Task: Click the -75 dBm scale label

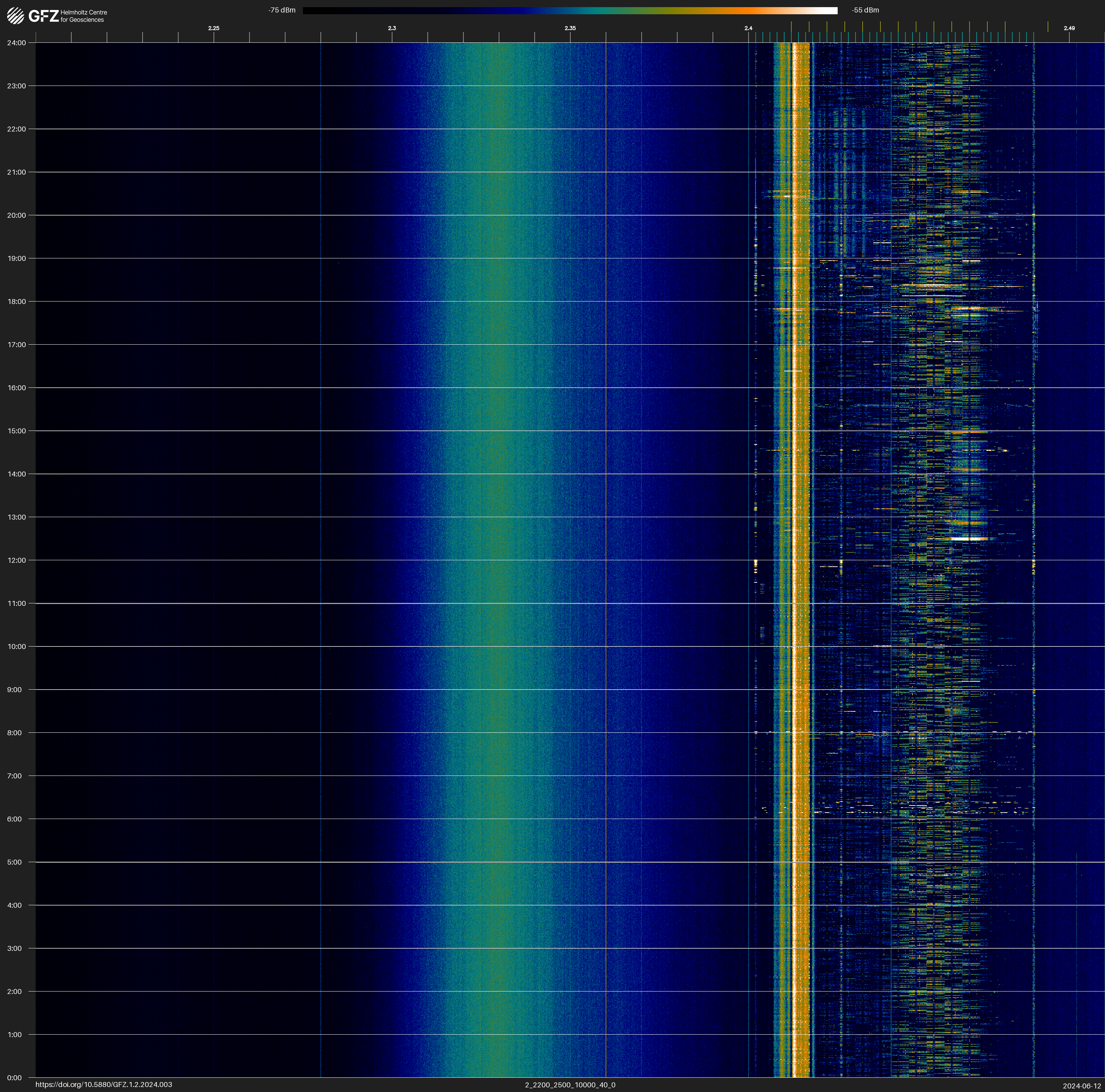Action: coord(282,10)
